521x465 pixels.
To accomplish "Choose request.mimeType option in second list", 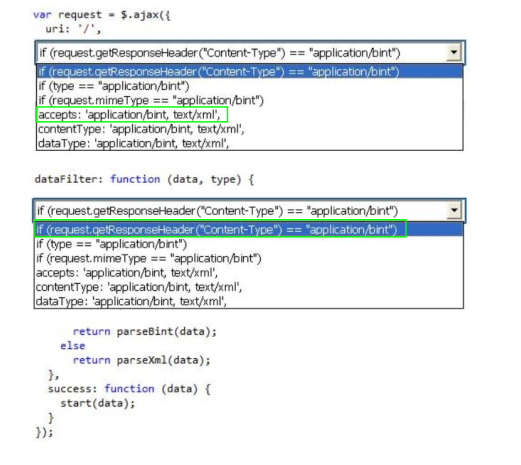I will (249, 258).
